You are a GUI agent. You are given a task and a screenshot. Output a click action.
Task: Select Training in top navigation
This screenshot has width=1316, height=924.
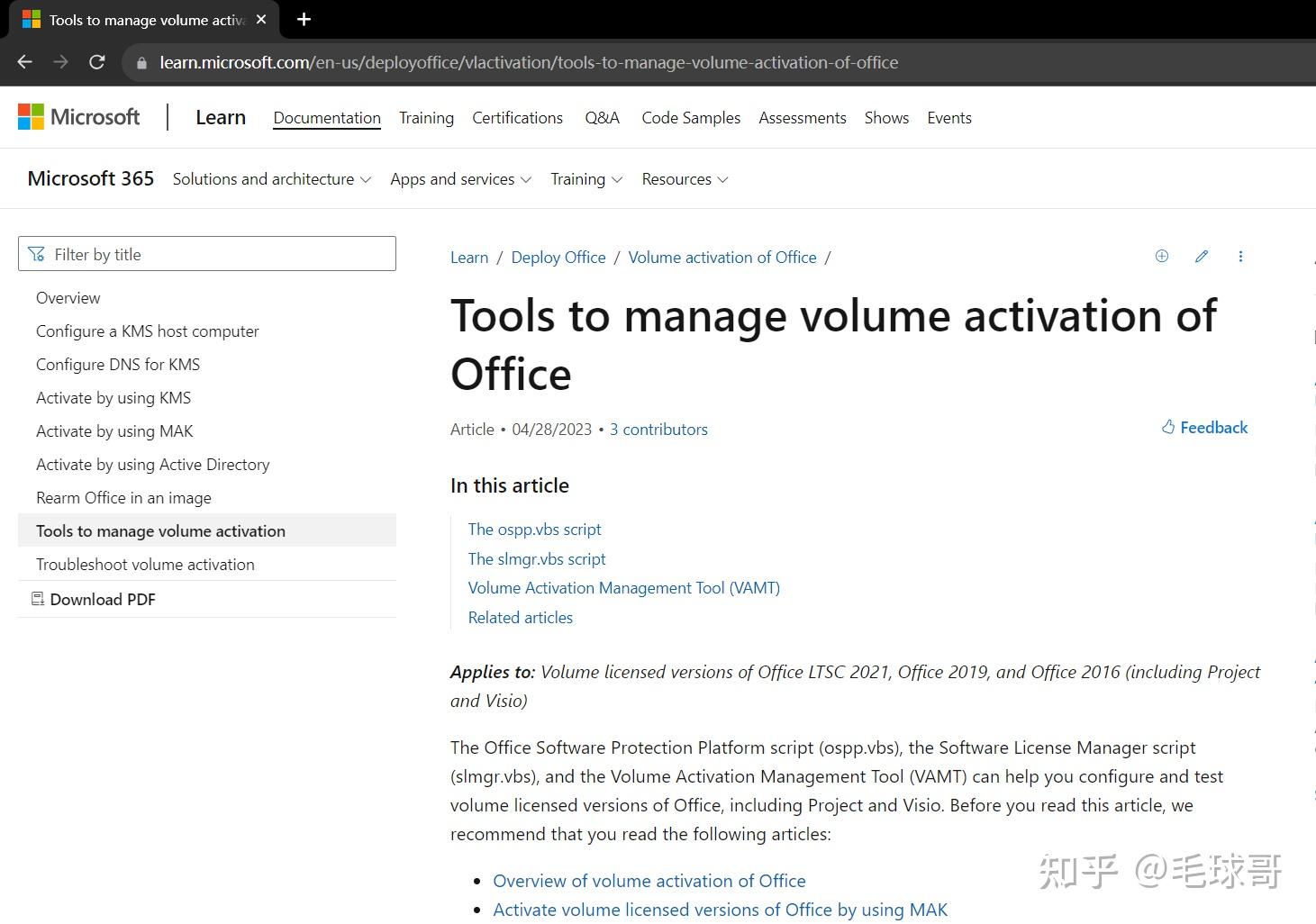426,118
